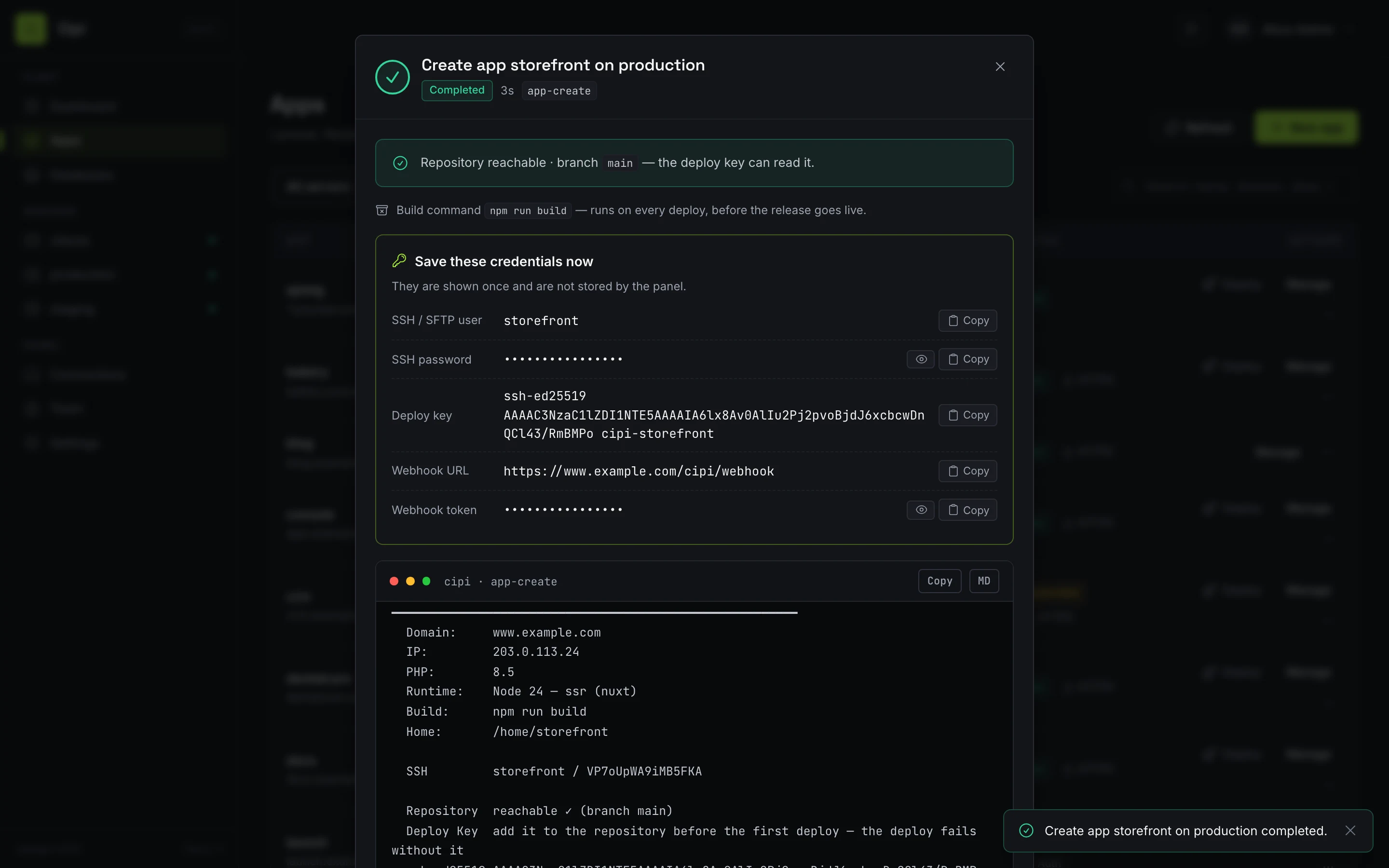Click the repository reachable check icon
Image resolution: width=1389 pixels, height=868 pixels.
400,163
